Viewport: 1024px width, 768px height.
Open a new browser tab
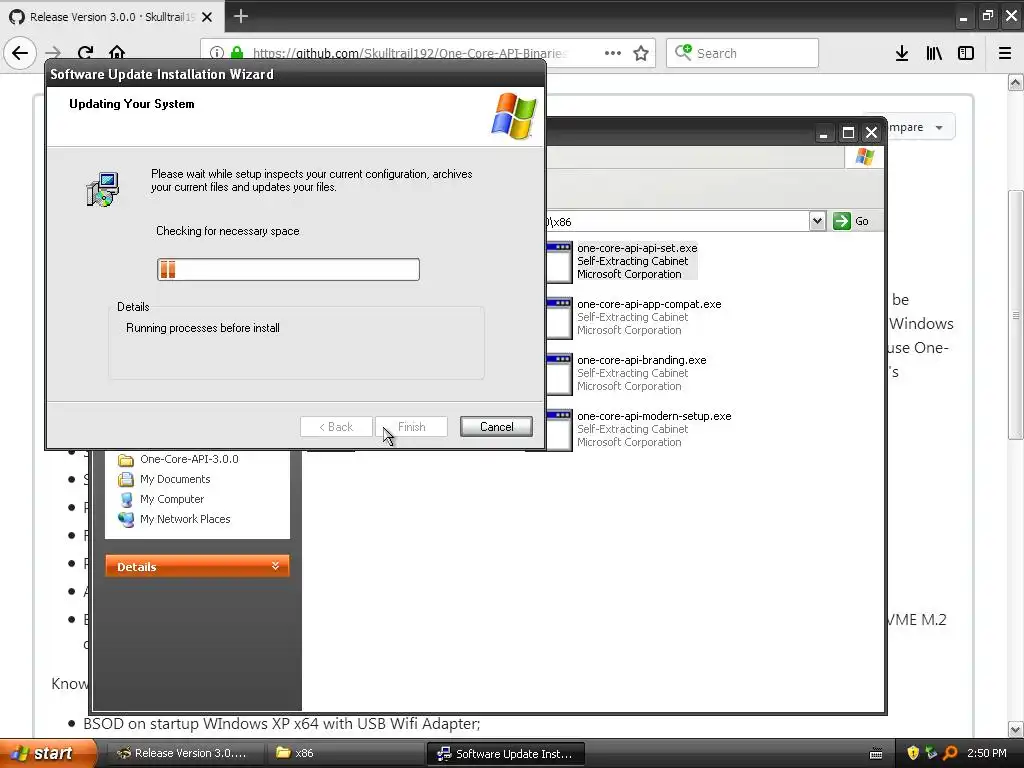240,16
